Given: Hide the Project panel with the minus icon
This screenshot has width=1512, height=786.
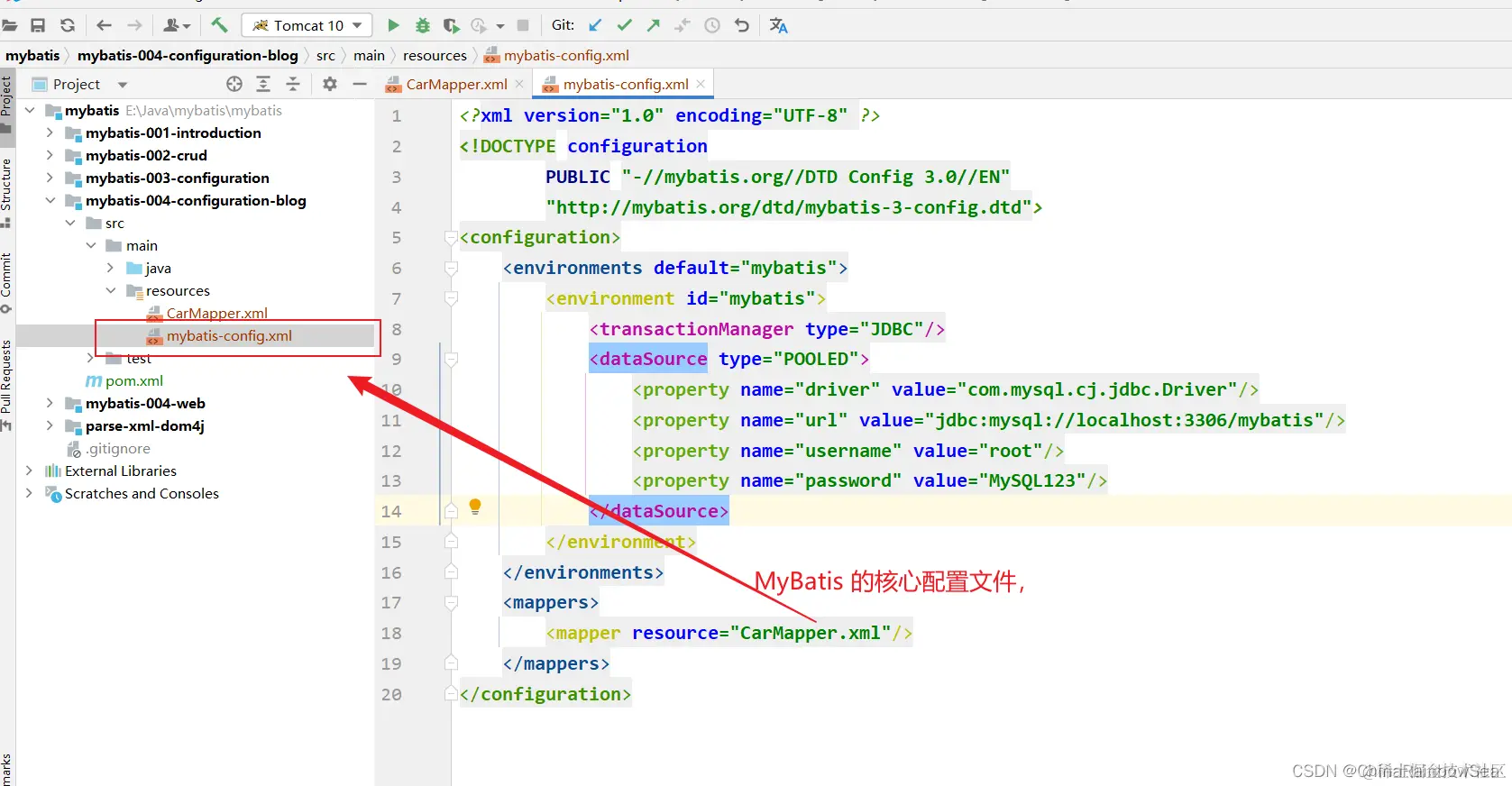Looking at the screenshot, I should pyautogui.click(x=360, y=84).
